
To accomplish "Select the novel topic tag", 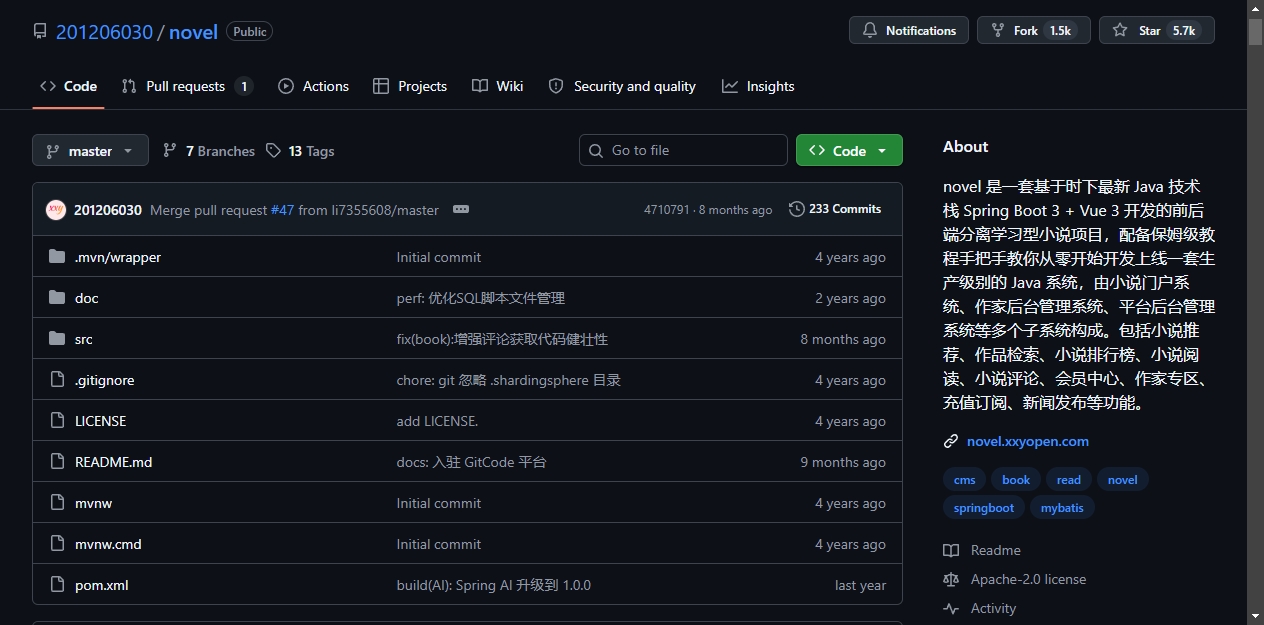I will click(1122, 480).
